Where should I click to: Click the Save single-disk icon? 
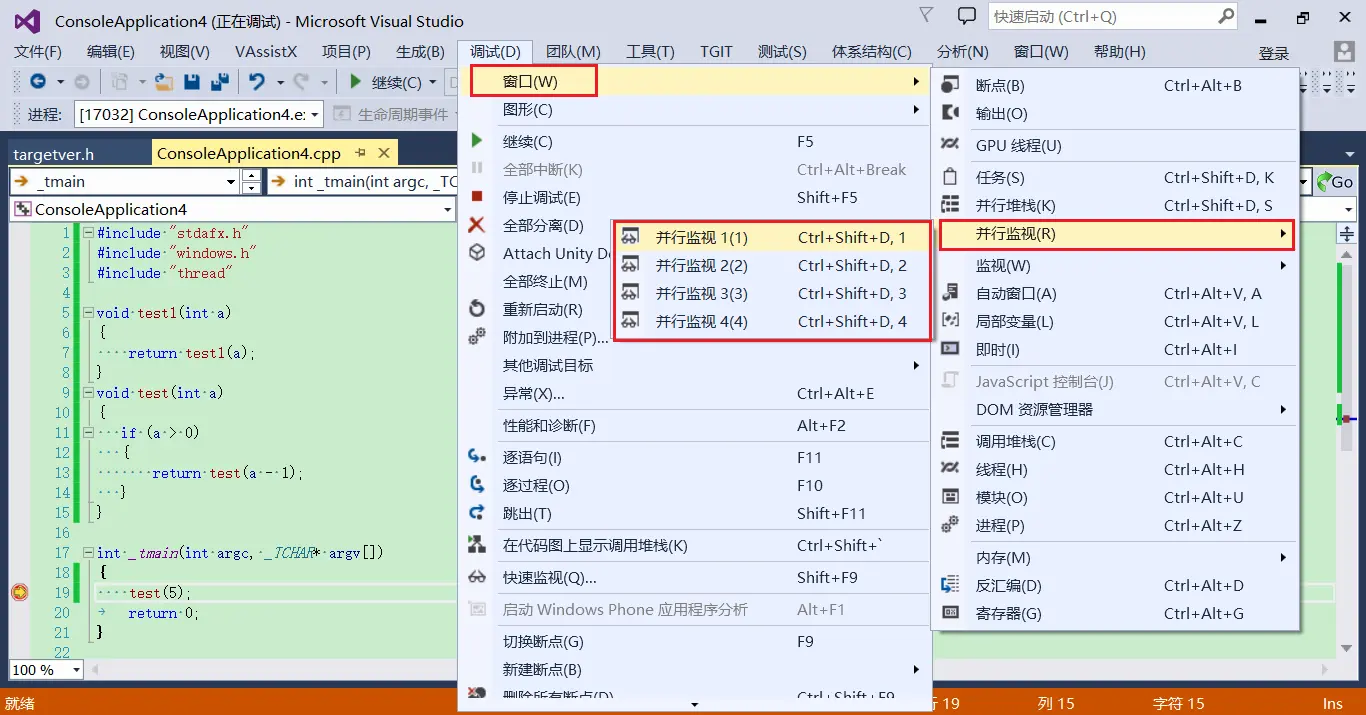(x=193, y=82)
